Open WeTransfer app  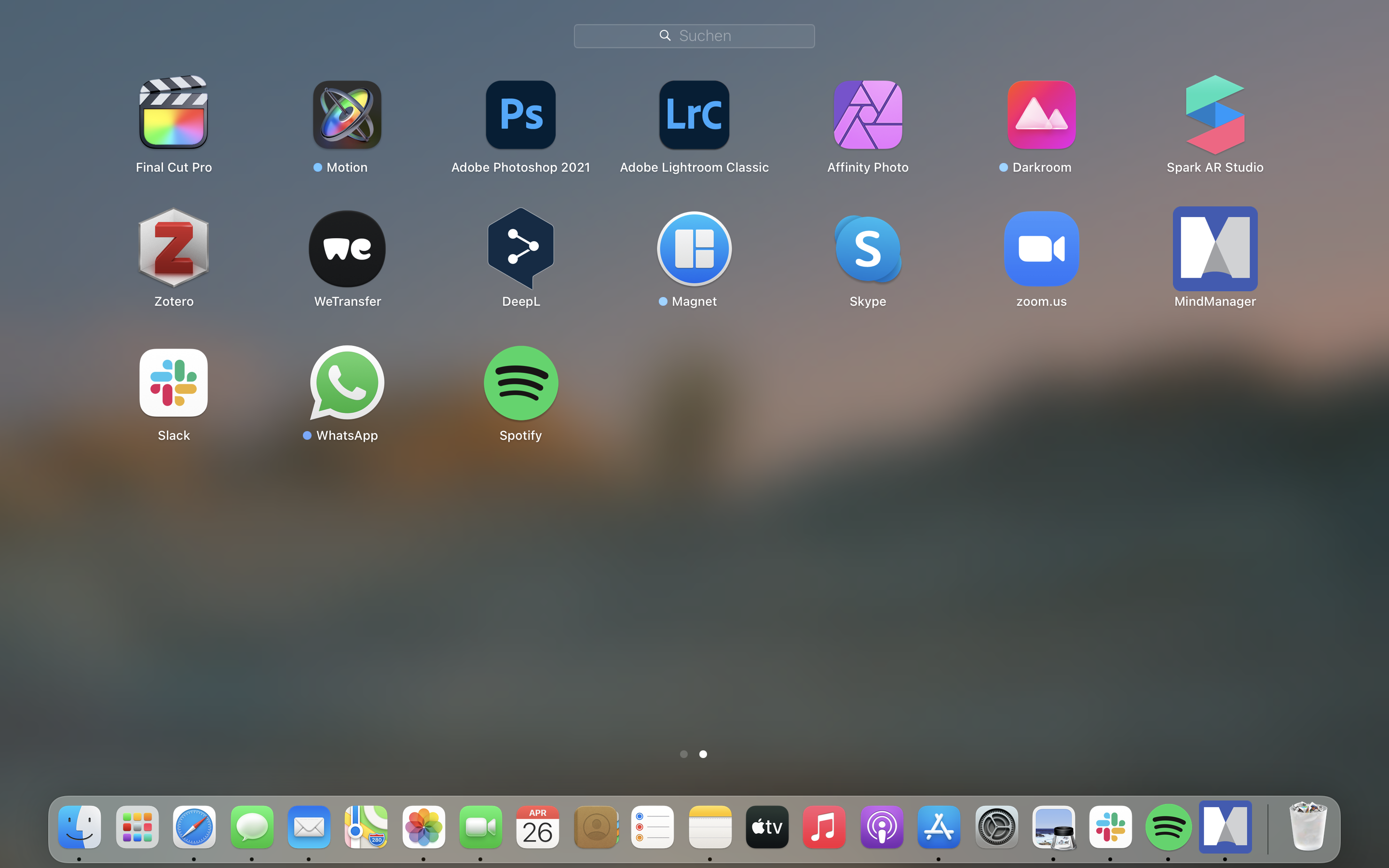tap(347, 248)
